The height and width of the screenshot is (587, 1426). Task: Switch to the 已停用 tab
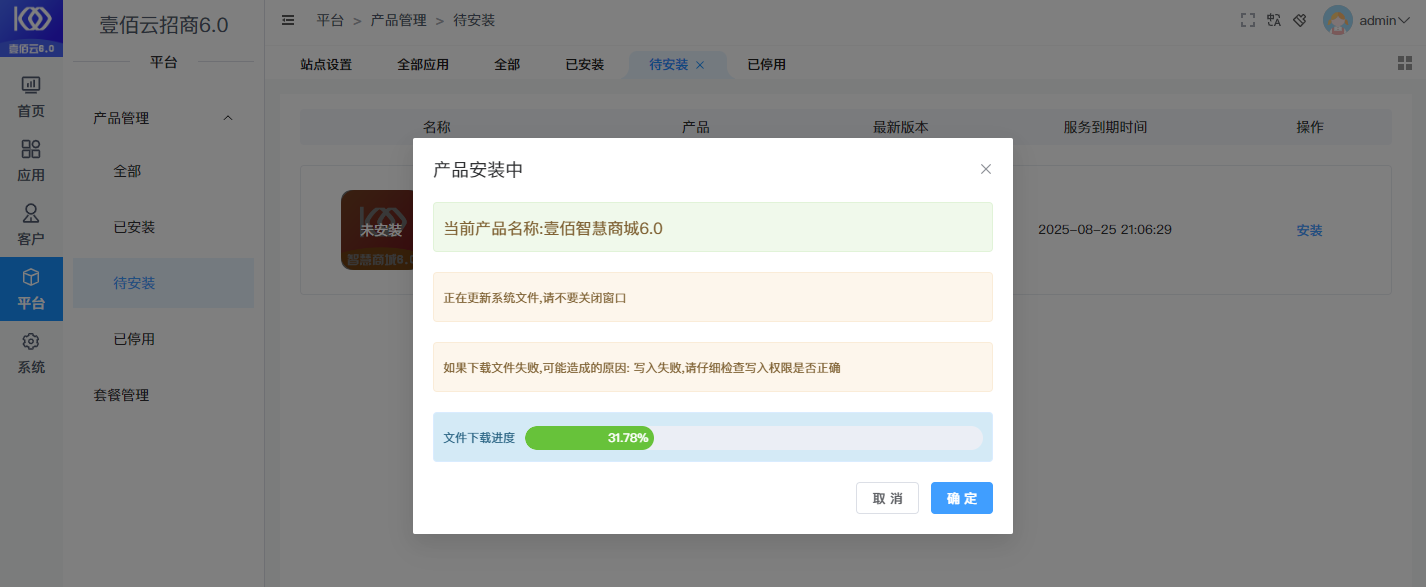767,64
